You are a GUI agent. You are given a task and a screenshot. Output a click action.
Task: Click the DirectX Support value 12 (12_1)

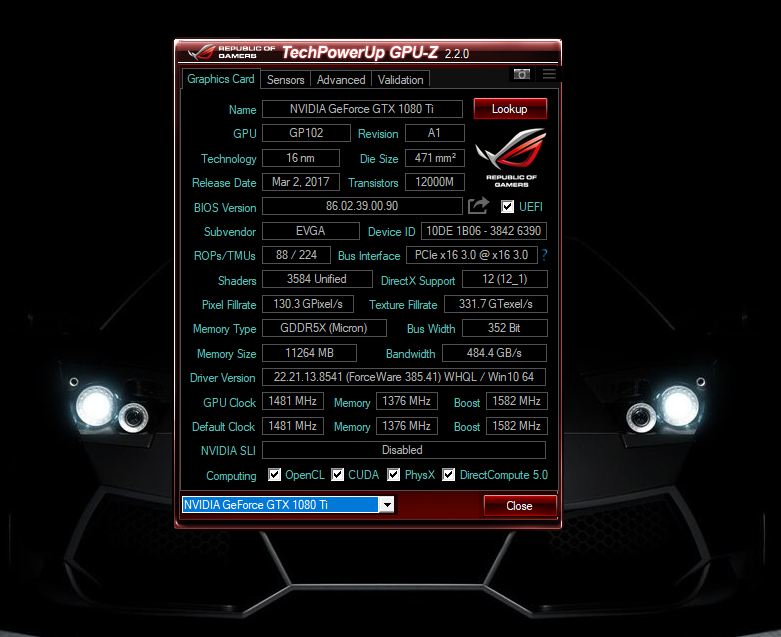[x=505, y=279]
